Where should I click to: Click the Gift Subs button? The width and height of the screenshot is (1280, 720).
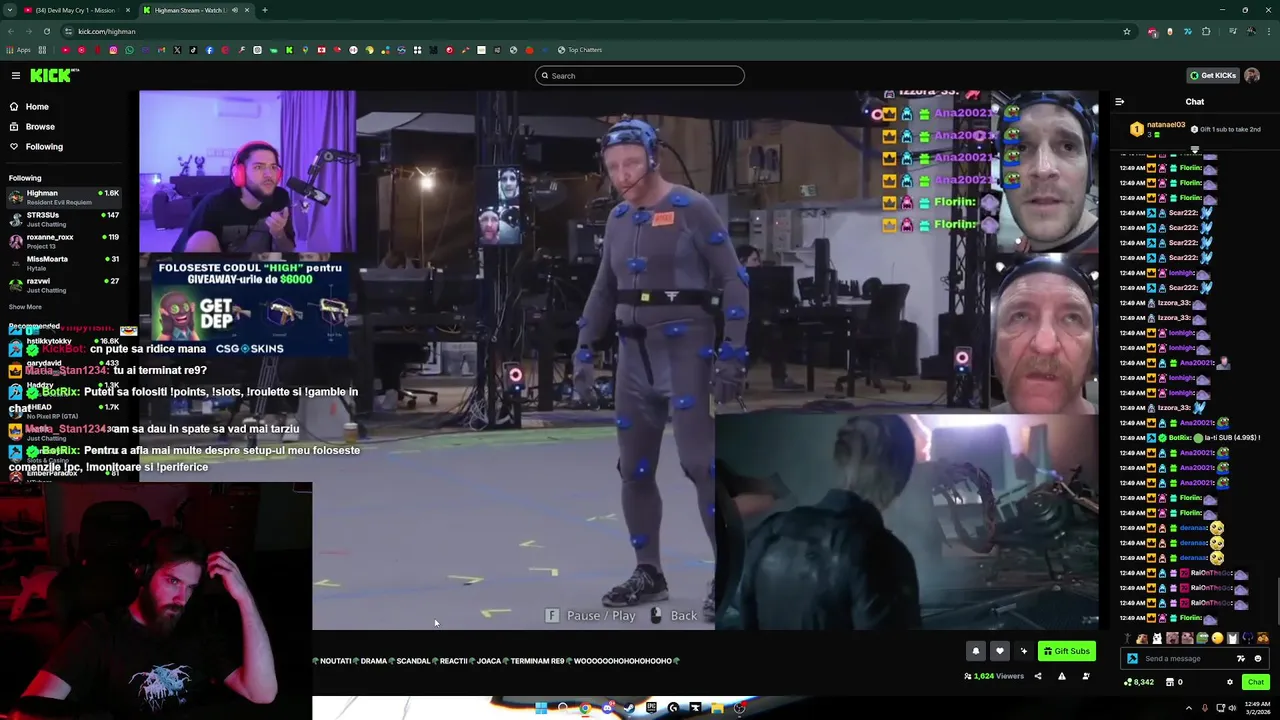tap(1066, 651)
